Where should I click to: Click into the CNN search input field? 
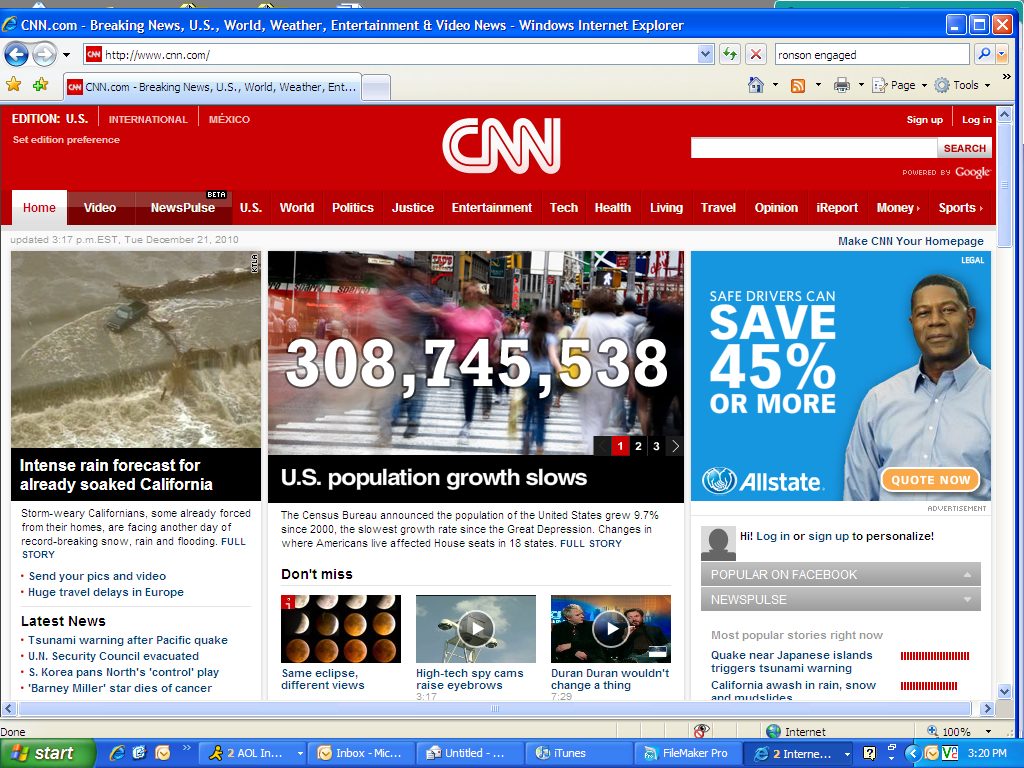point(814,148)
